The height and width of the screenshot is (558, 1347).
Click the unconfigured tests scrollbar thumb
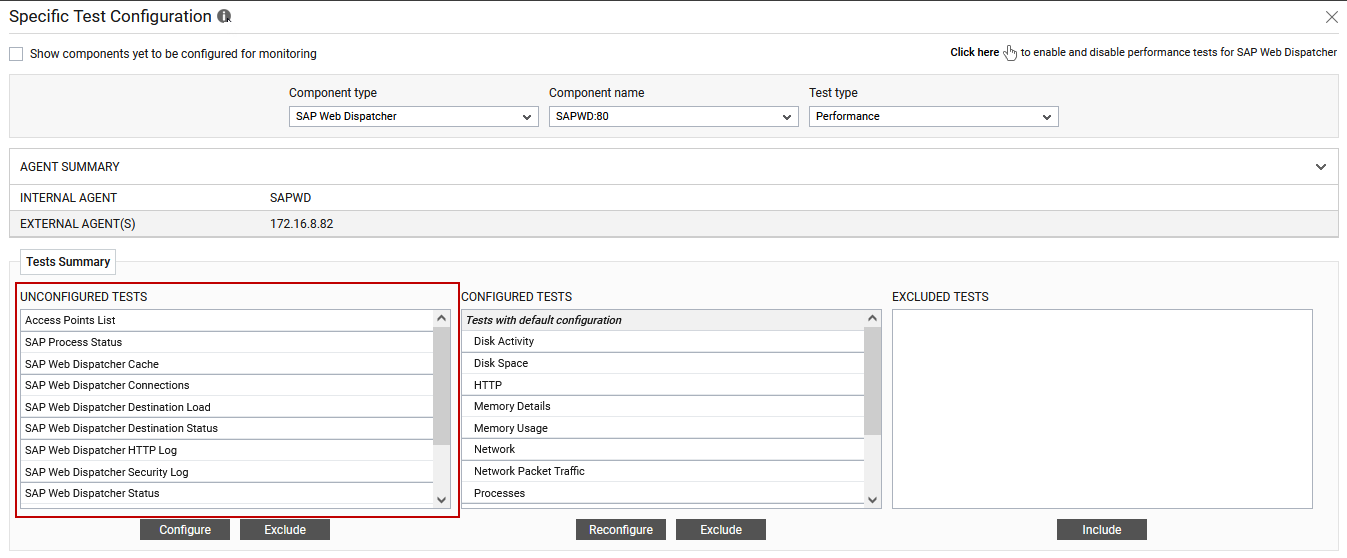coord(442,385)
